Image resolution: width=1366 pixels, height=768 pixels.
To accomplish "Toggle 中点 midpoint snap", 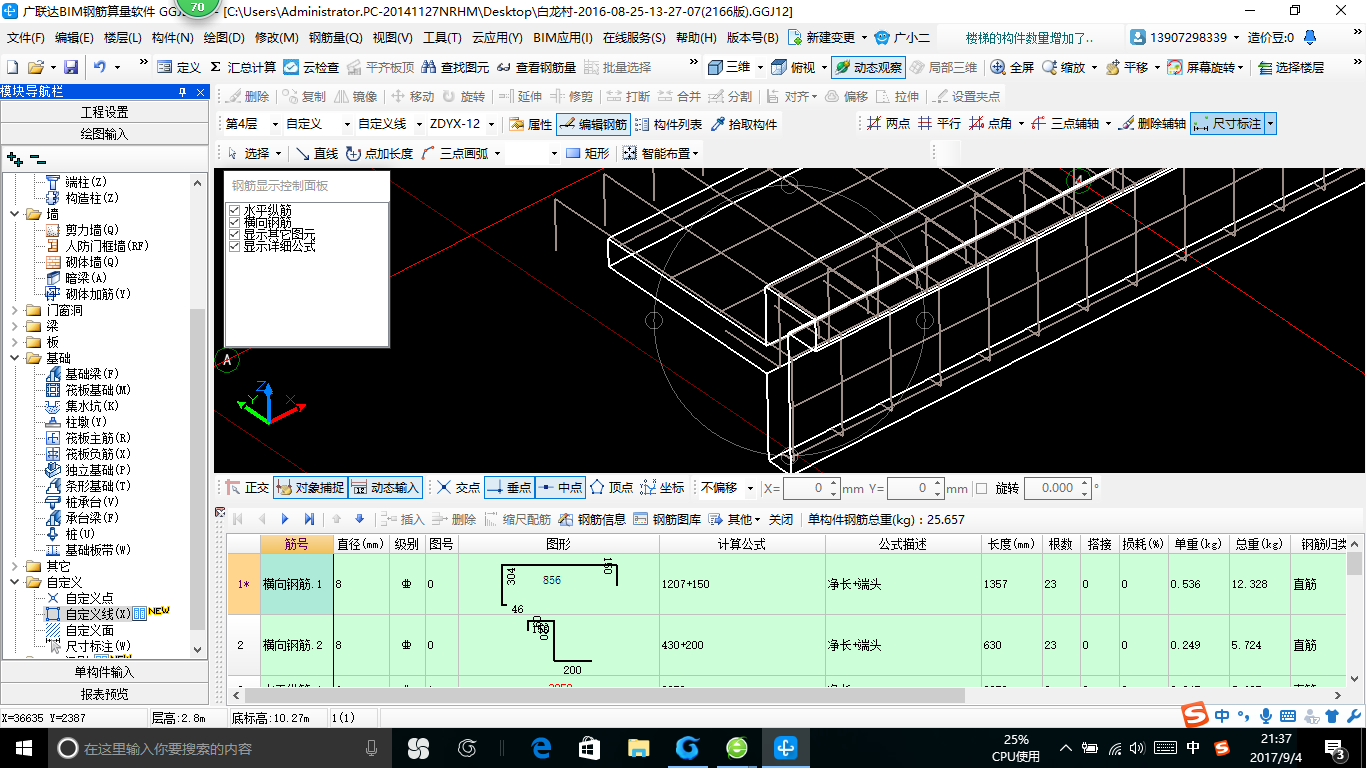I will click(560, 488).
